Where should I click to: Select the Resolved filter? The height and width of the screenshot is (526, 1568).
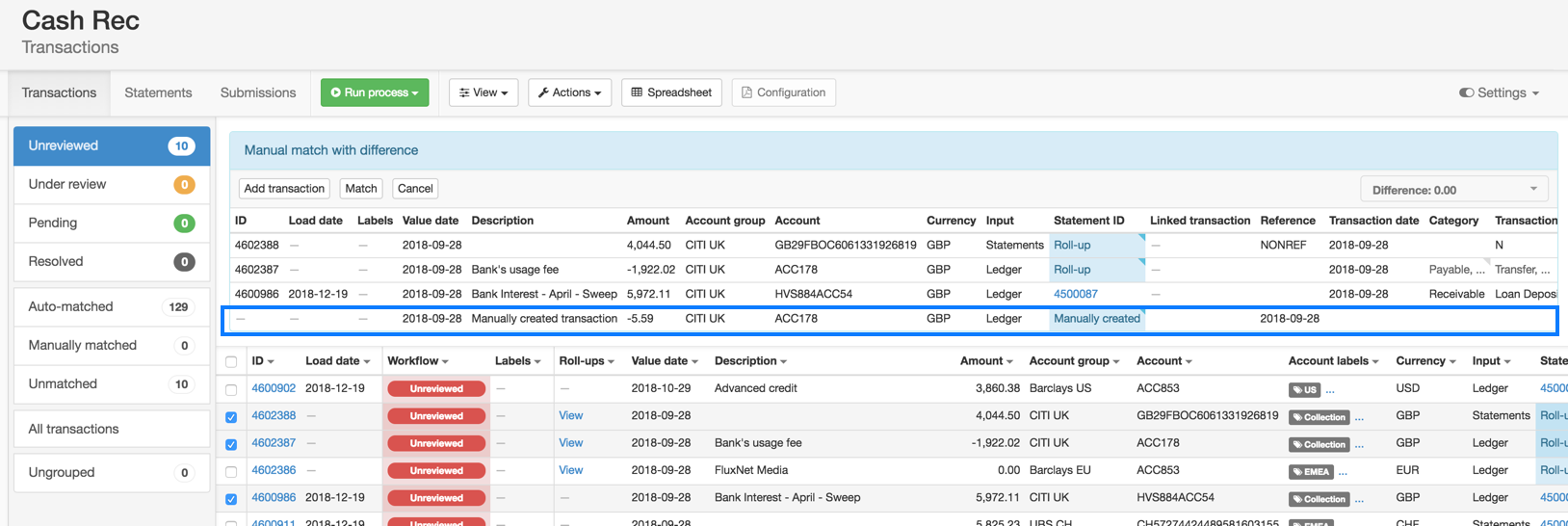112,261
